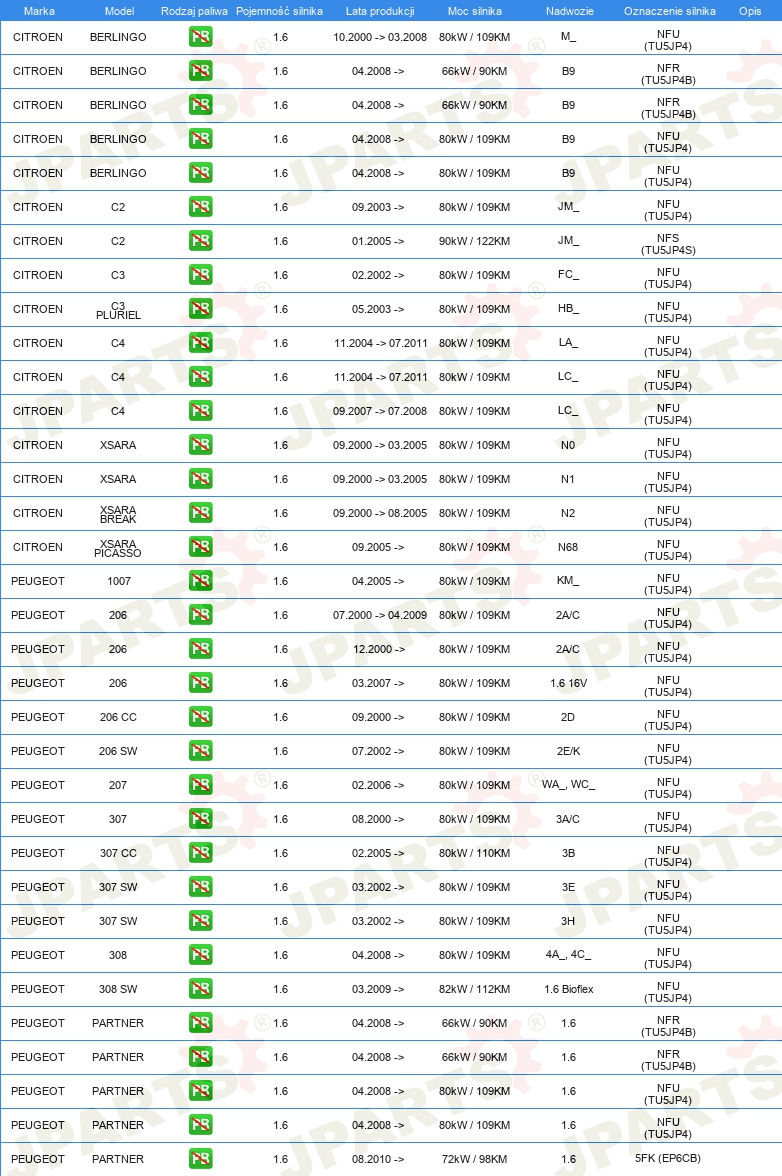Click the fuel icon in the Xsara N0 row
Image resolution: width=782 pixels, height=1176 pixels.
200,445
